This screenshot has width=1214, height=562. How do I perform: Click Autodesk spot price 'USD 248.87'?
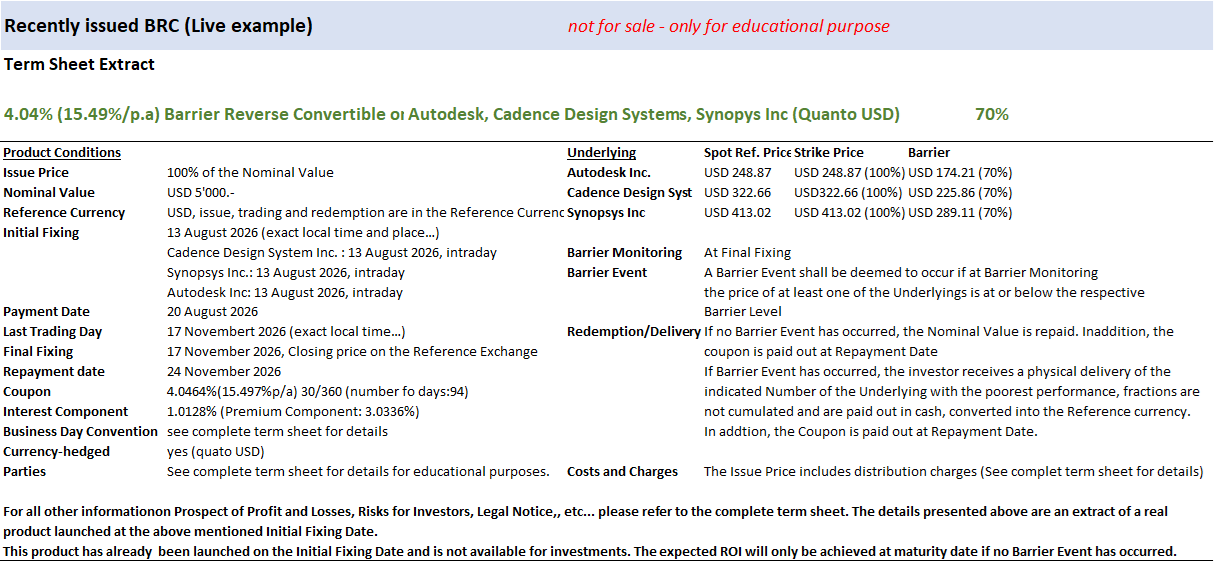tap(738, 173)
